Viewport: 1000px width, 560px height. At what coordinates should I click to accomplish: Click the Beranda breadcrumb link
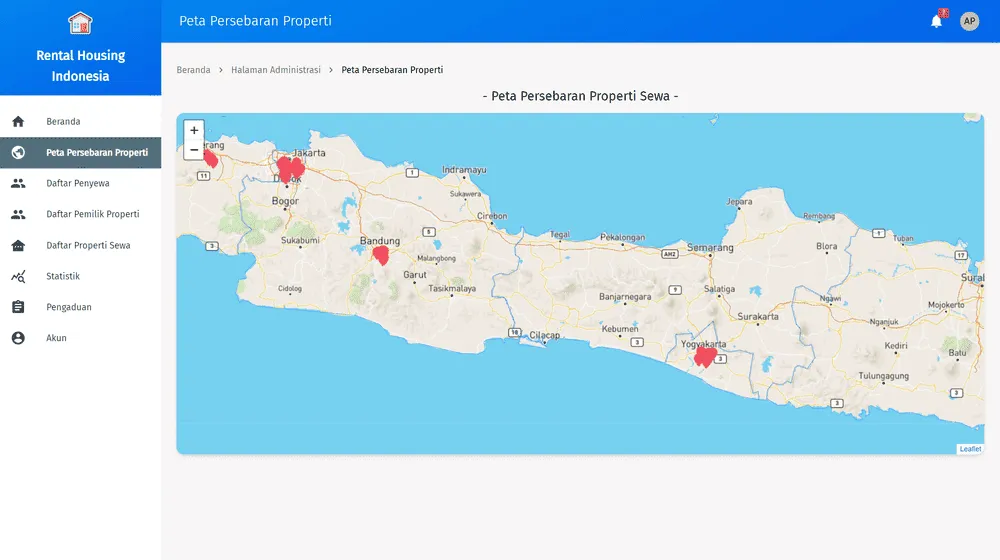click(x=193, y=70)
